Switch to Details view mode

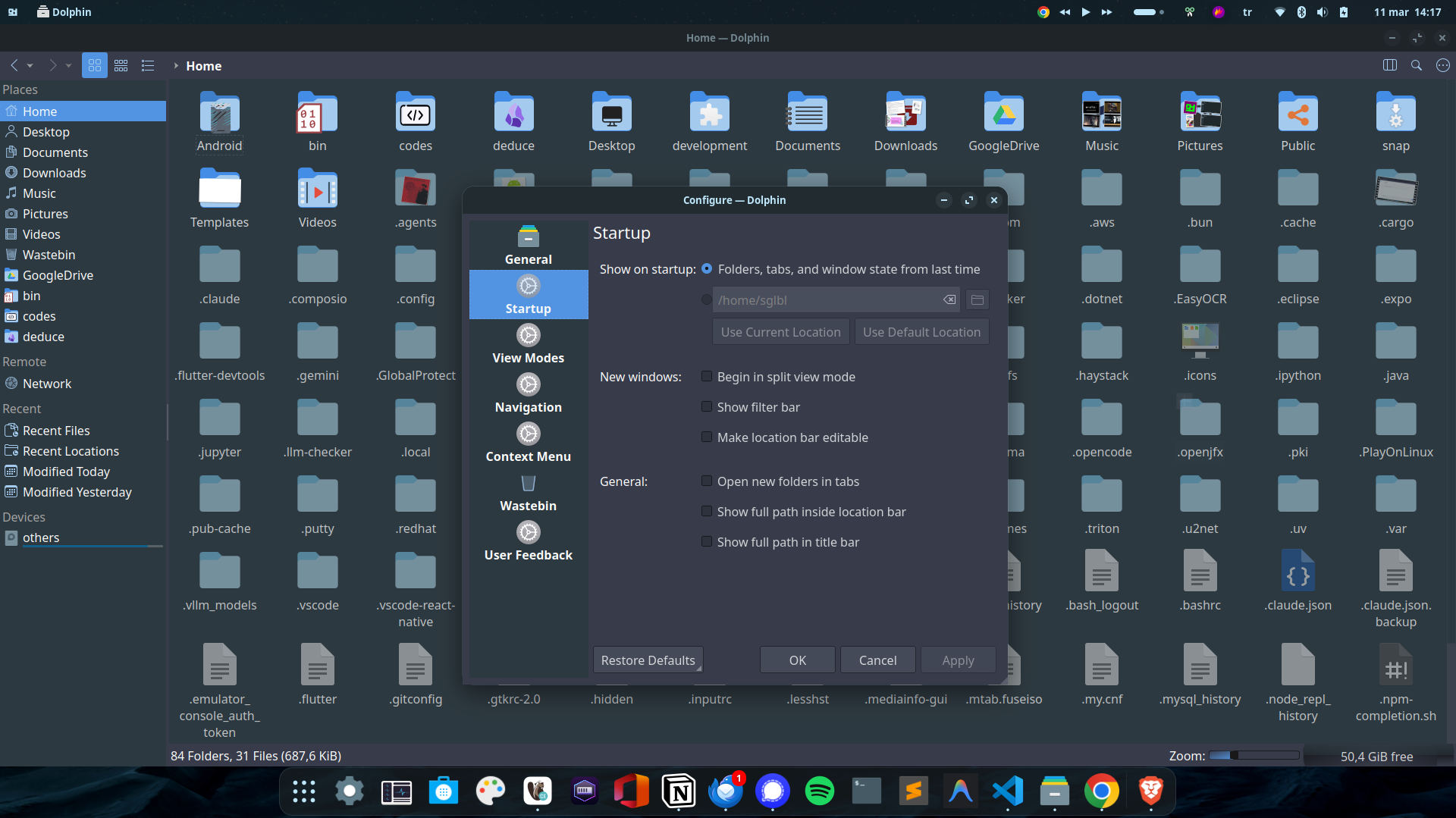tap(148, 66)
